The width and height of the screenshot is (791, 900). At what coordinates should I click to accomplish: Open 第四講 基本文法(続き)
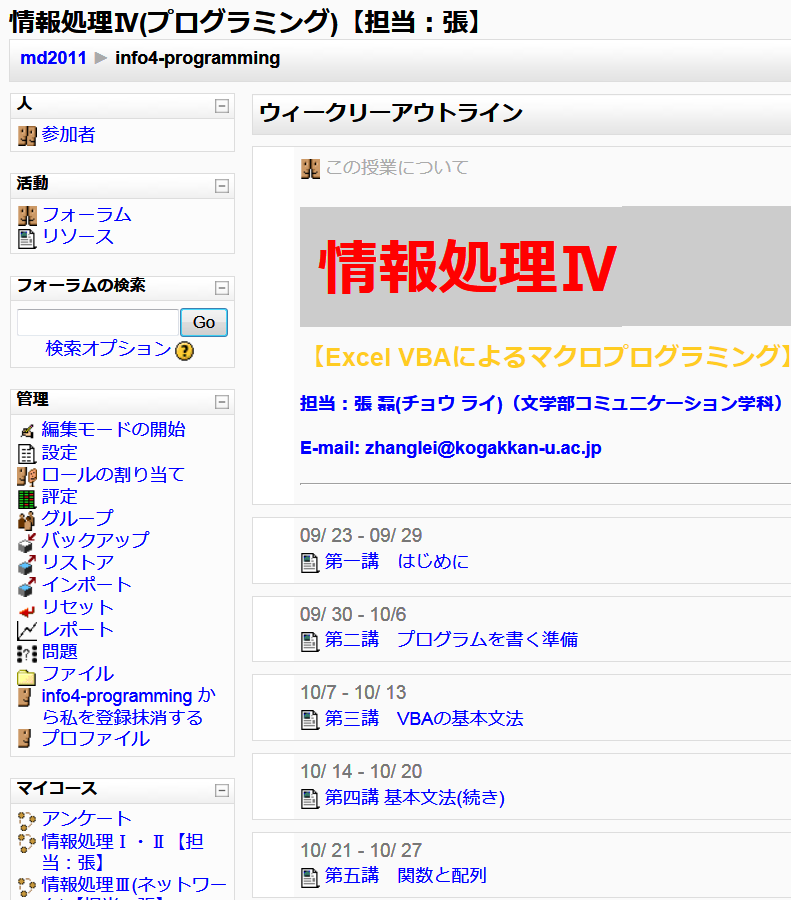click(x=414, y=797)
